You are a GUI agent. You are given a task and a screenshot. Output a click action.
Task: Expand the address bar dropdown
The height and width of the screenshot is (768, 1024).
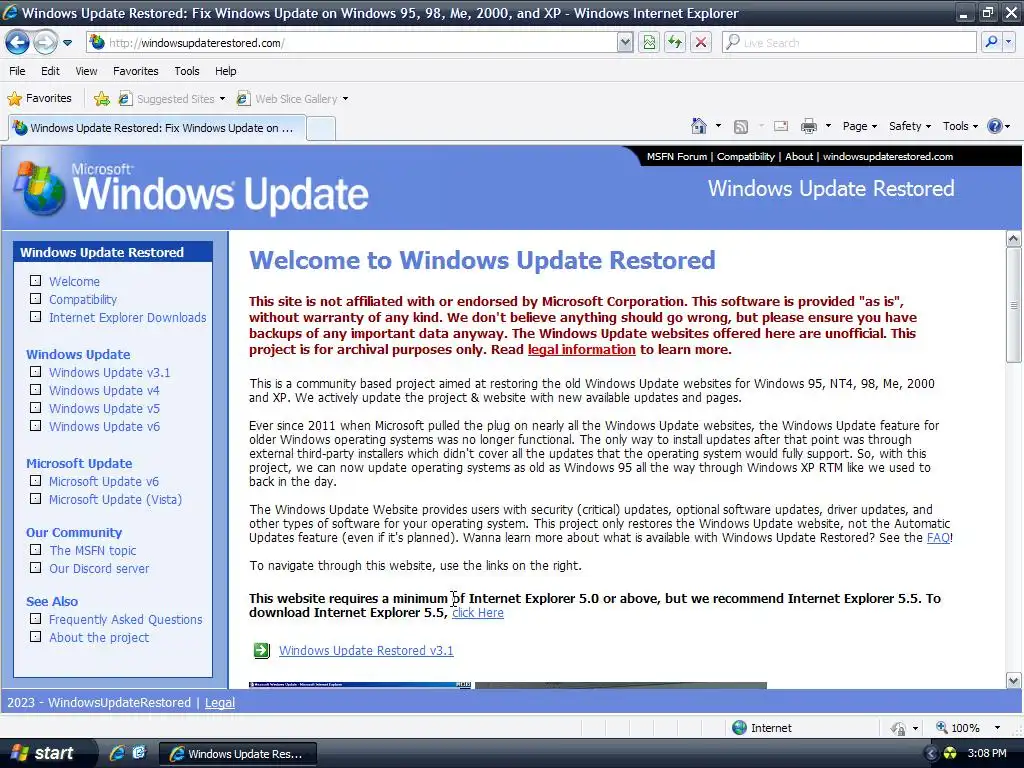[625, 43]
